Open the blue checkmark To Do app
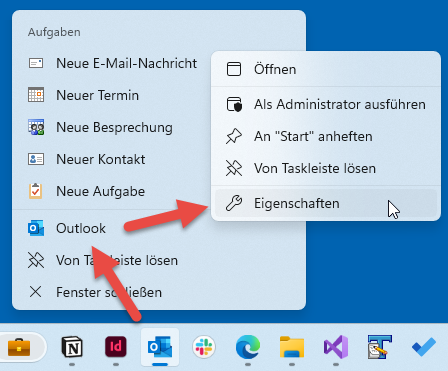This screenshot has width=448, height=371. 424,347
